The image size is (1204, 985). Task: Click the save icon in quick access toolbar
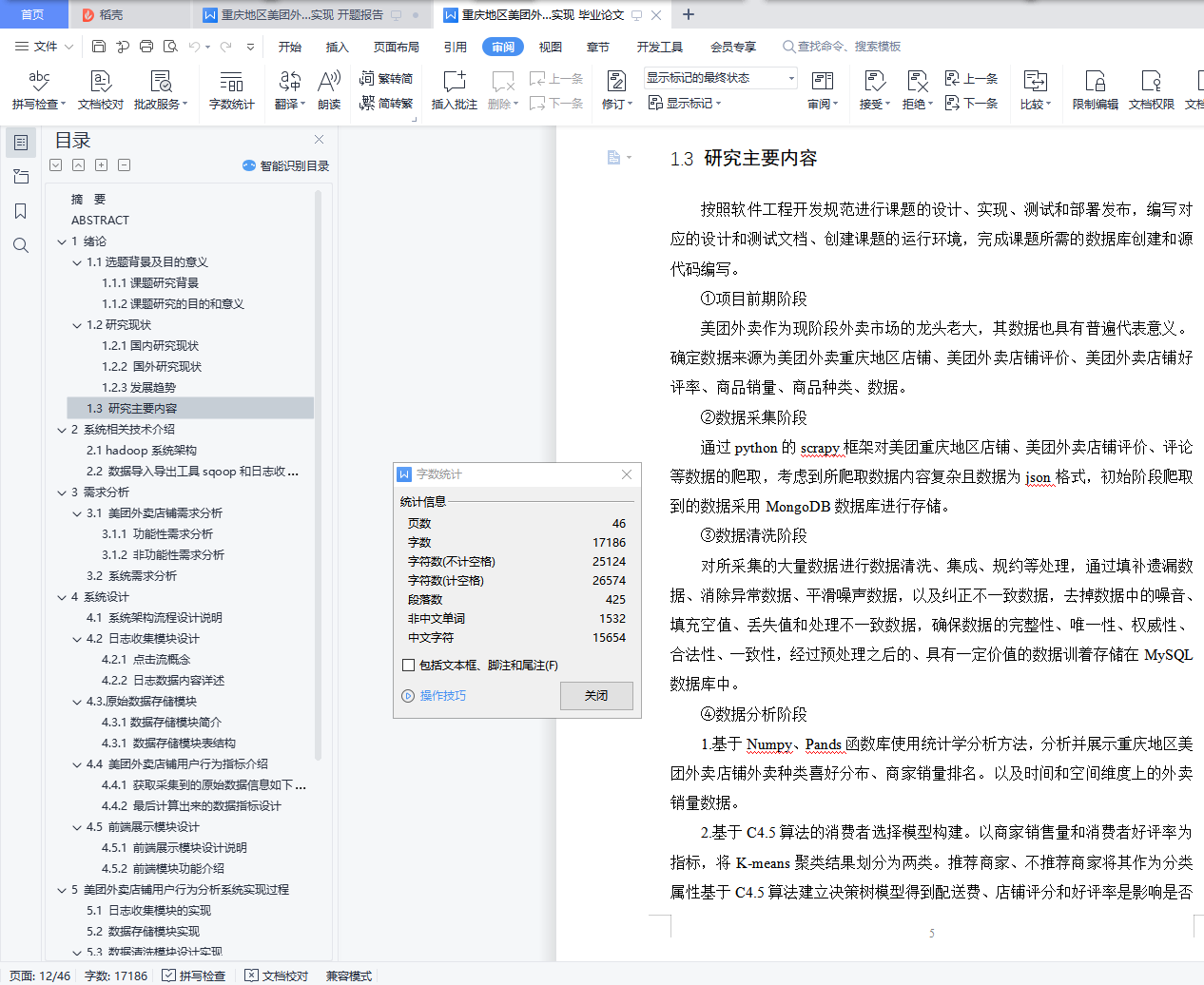point(99,46)
